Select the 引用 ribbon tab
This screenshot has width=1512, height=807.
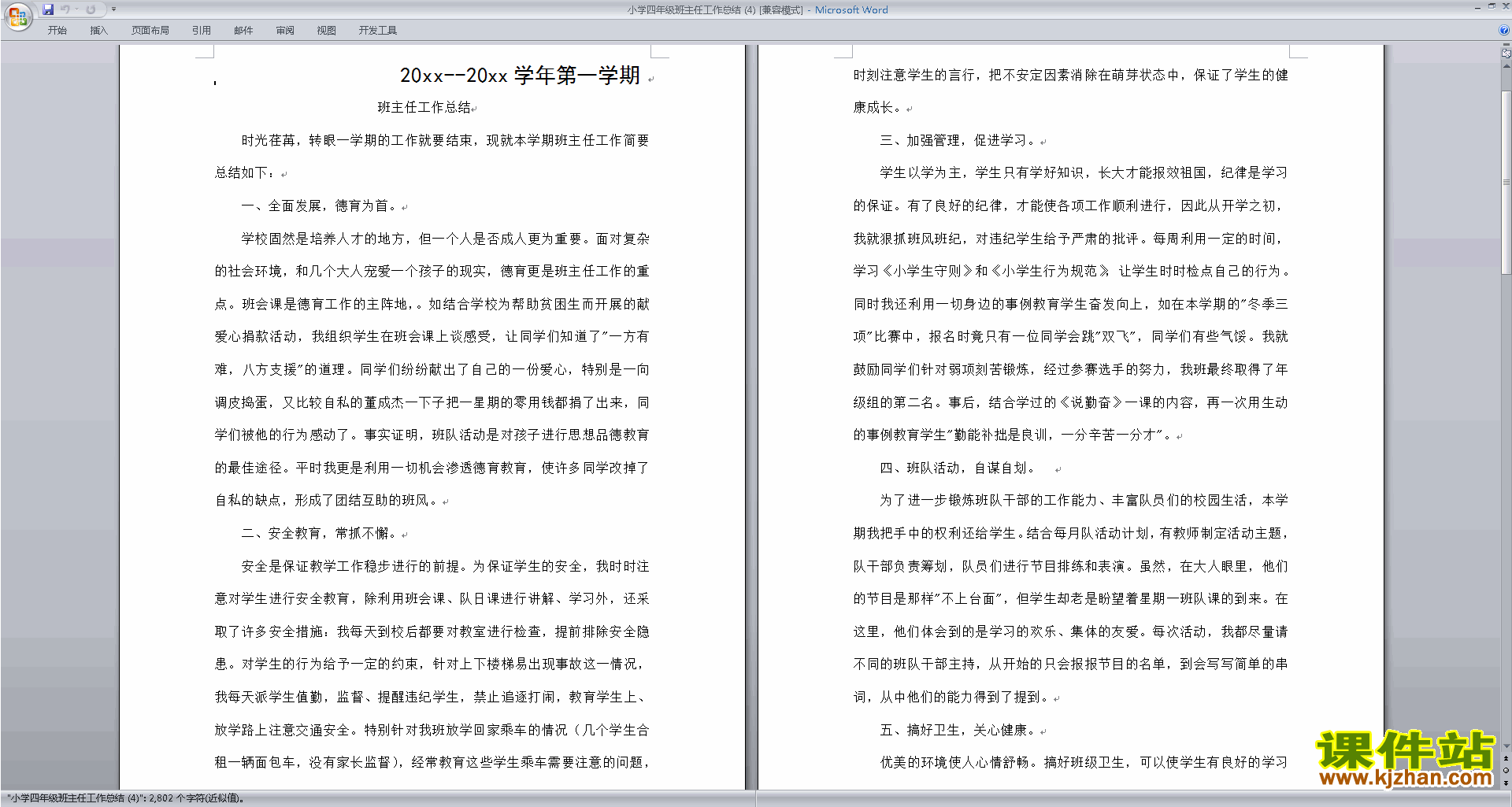(202, 30)
